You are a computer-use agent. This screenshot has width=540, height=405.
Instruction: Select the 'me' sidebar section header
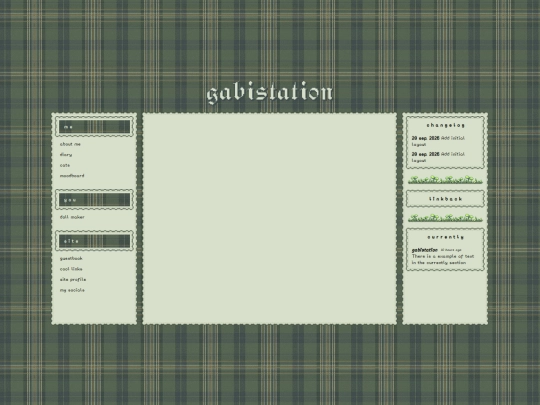coord(94,127)
